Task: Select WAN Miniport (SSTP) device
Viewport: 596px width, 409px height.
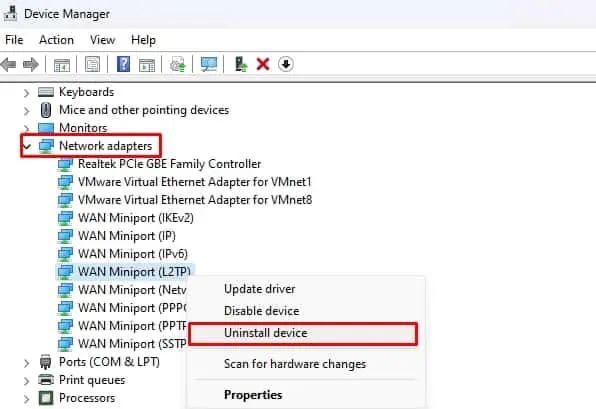Action: (x=132, y=344)
